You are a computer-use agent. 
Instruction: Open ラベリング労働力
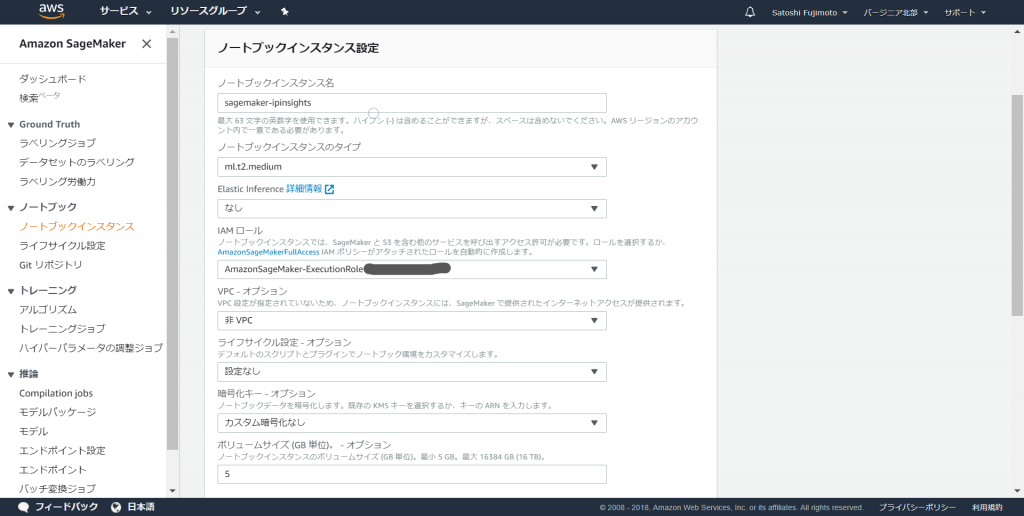point(57,182)
